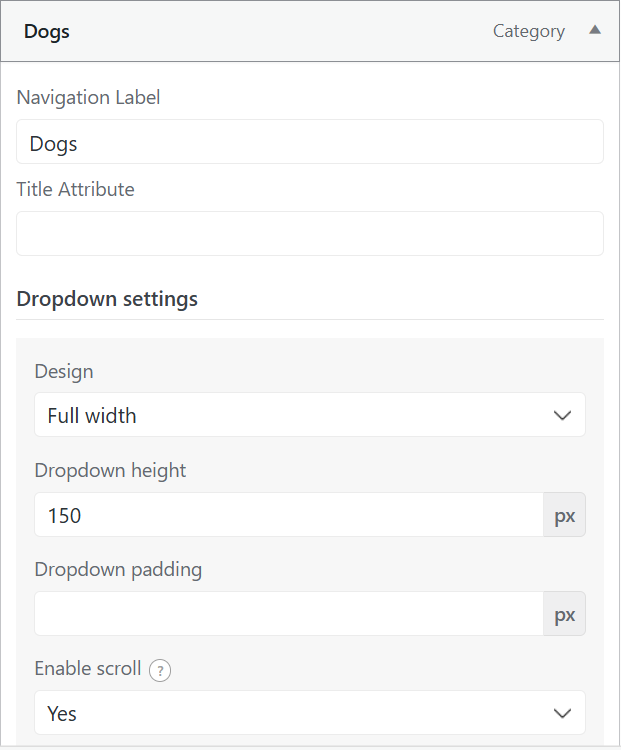Open the Design Full width select box
Screen dimensions: 621x750
coord(310,415)
